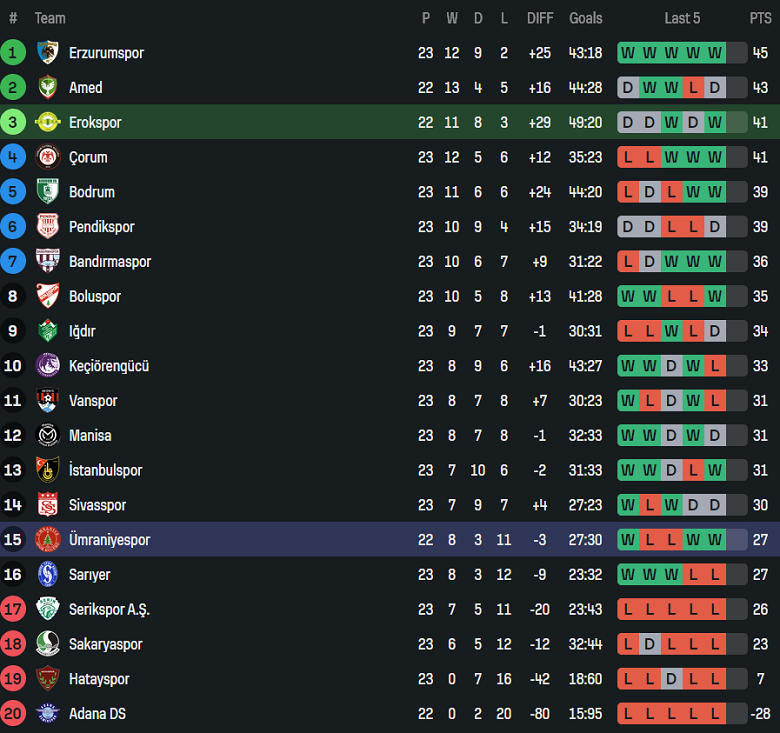Screen dimensions: 780x733
Task: Click the Çorum club badge
Action: click(x=48, y=157)
